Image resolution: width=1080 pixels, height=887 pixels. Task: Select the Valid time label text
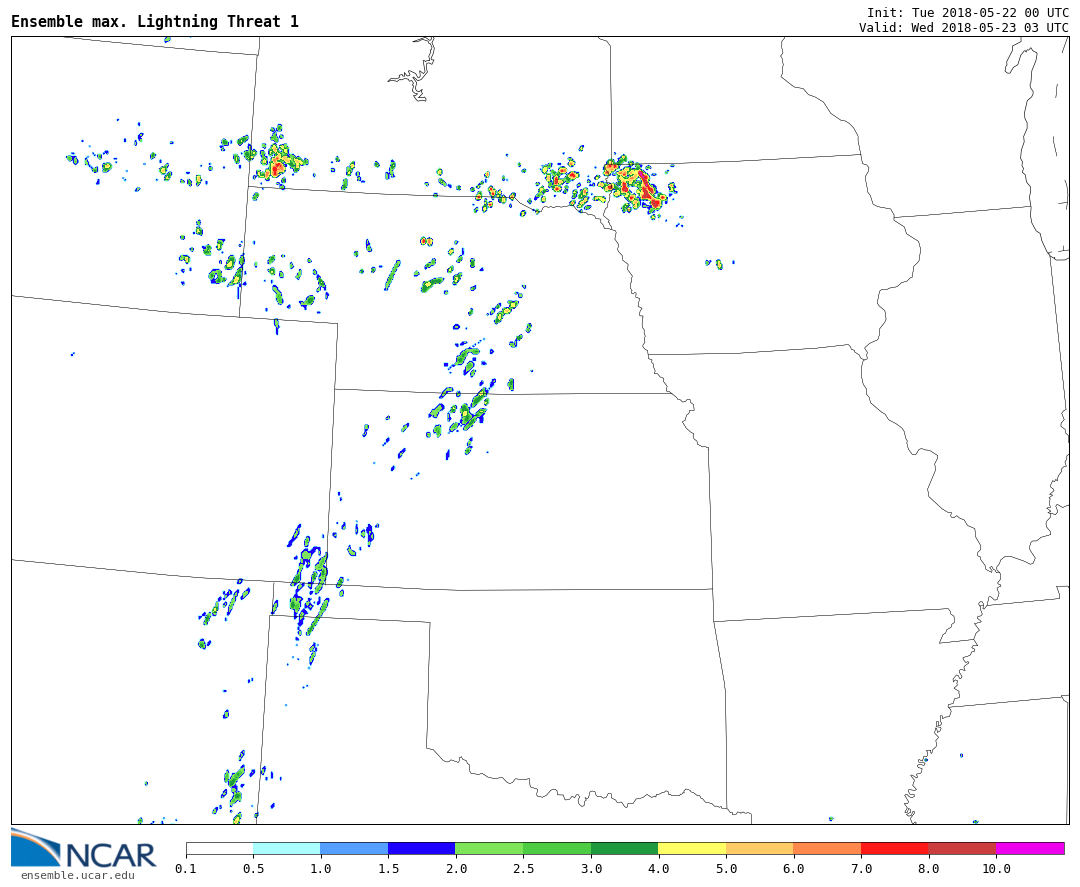(x=963, y=27)
